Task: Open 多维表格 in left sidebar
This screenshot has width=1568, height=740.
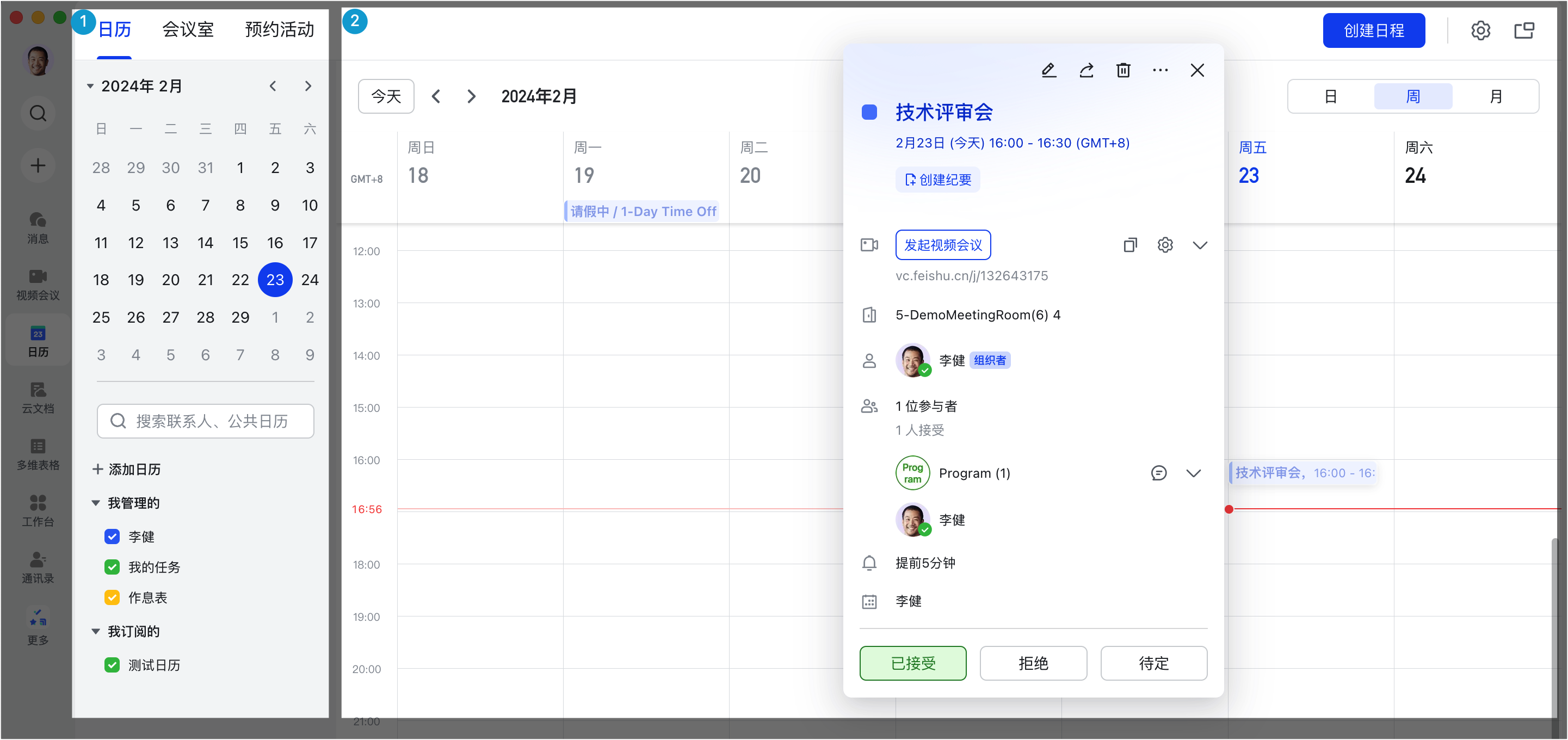Action: 38,454
